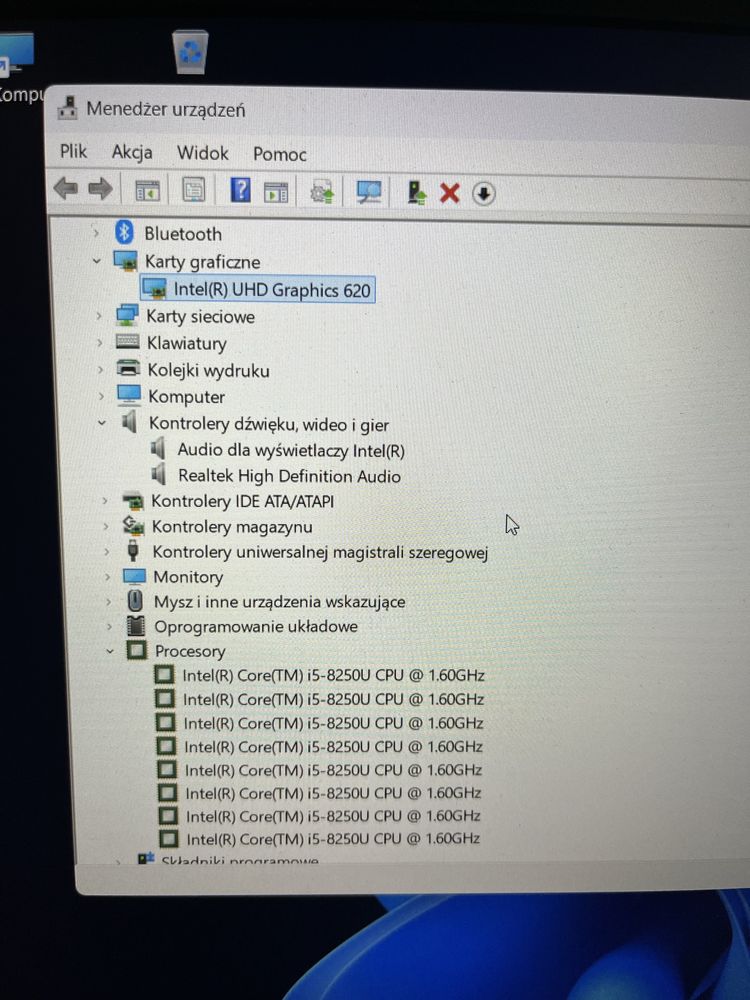The image size is (750, 1000).
Task: Click the Monitory label
Action: coord(188,577)
